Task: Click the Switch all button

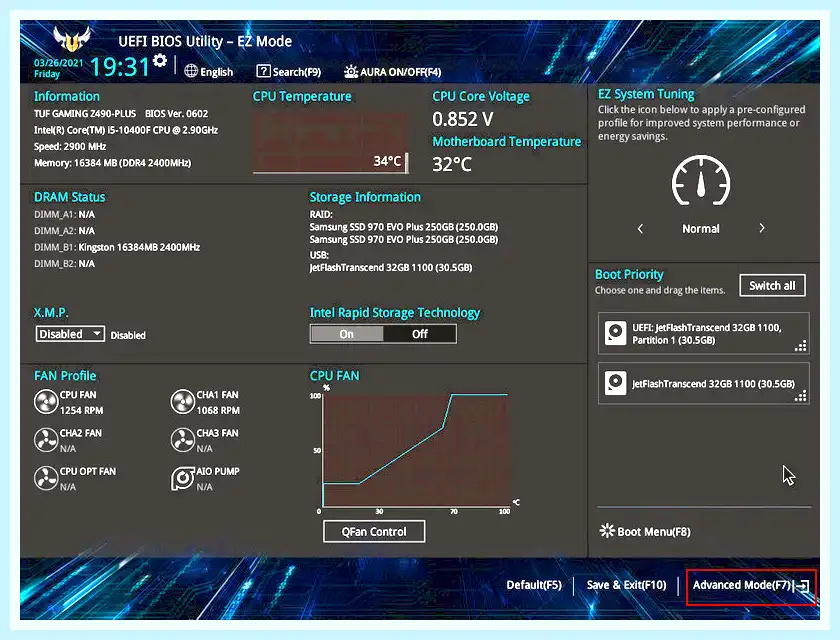Action: (772, 285)
